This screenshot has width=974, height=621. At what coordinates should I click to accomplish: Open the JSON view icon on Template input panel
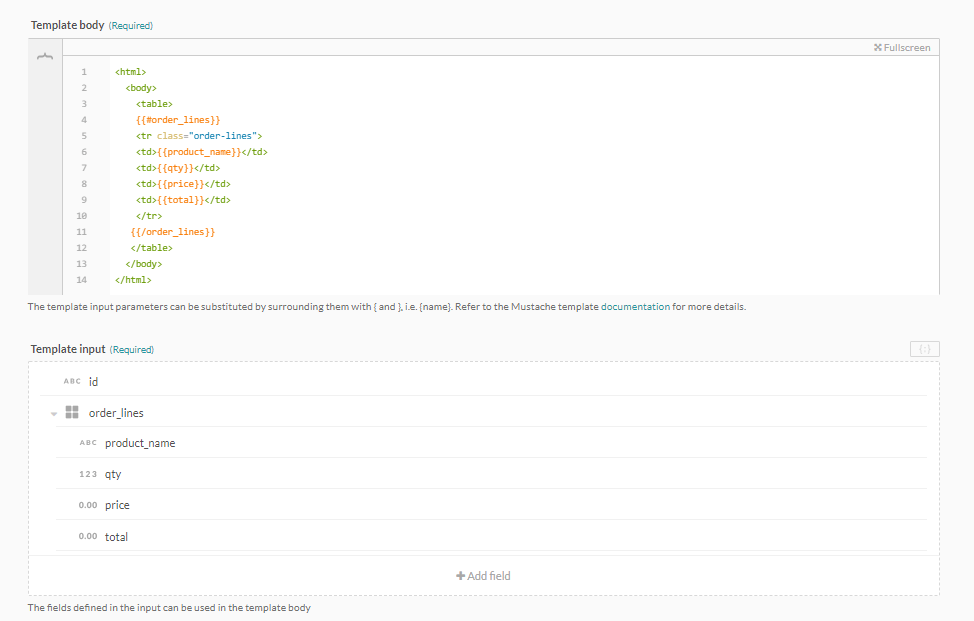click(924, 348)
